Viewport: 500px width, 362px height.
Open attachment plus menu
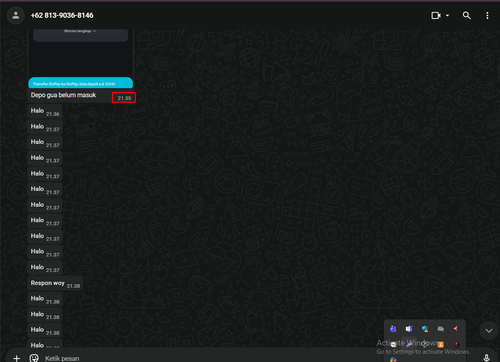16,358
